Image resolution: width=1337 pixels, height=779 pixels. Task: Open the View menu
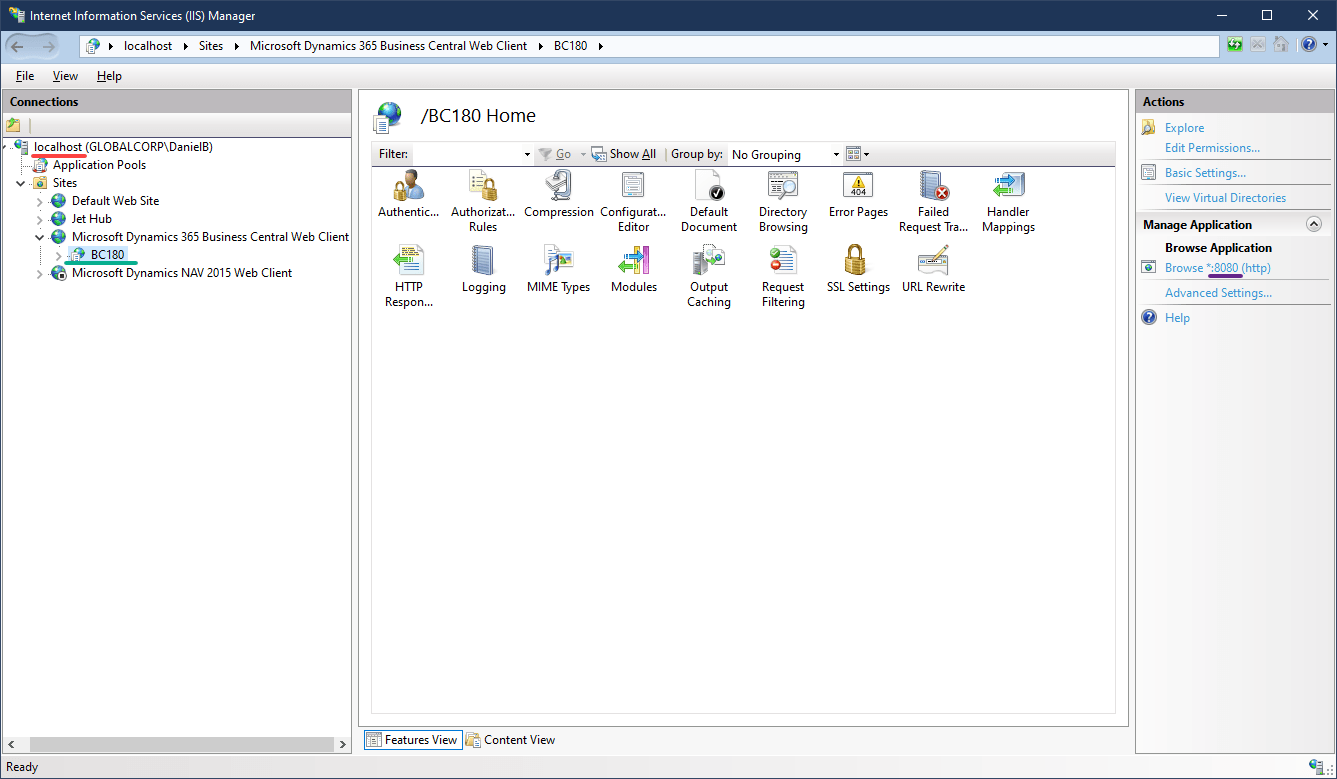[x=64, y=75]
